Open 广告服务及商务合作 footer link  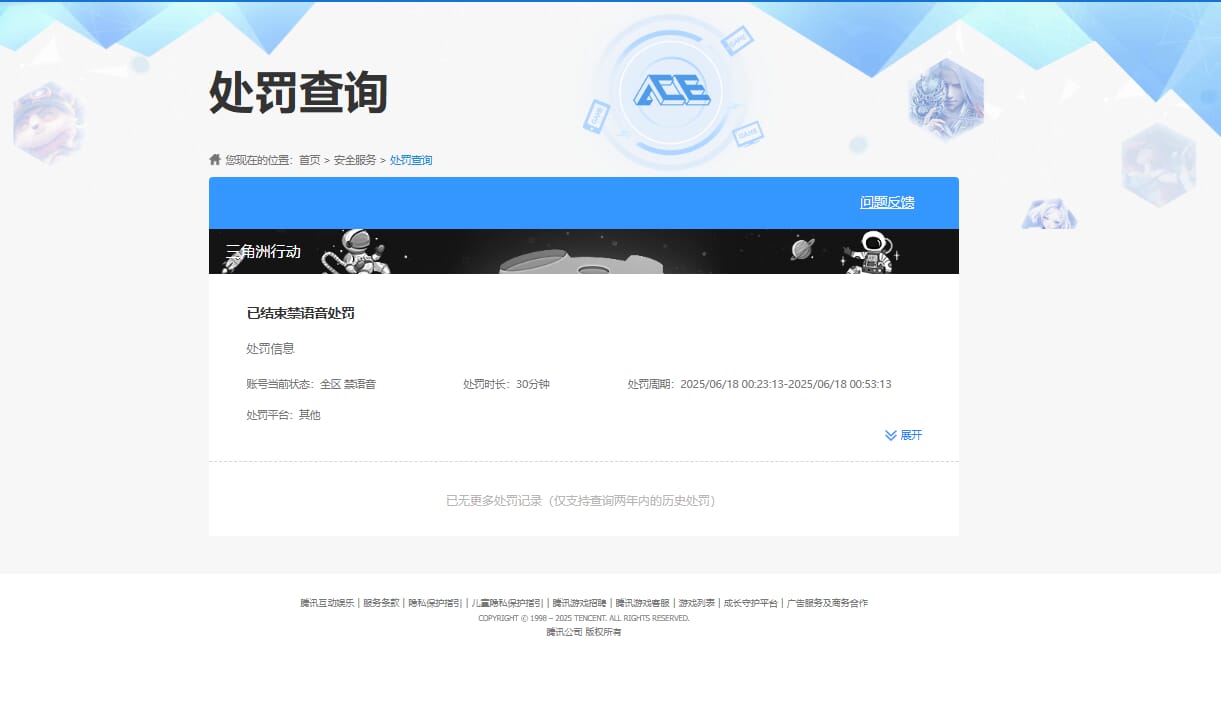827,603
